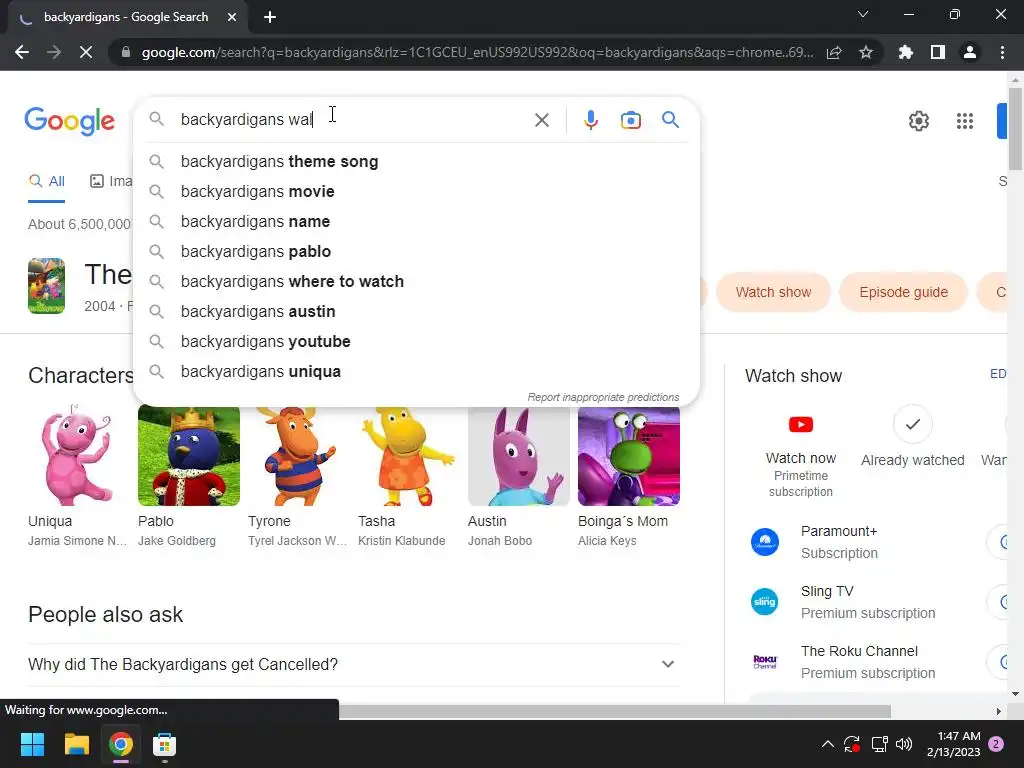The height and width of the screenshot is (768, 1024).
Task: Go back with the browser back arrow
Action: [22, 52]
